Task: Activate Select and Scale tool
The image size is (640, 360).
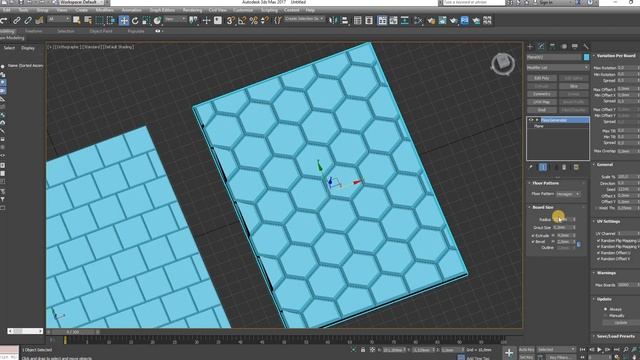Action: coord(146,20)
